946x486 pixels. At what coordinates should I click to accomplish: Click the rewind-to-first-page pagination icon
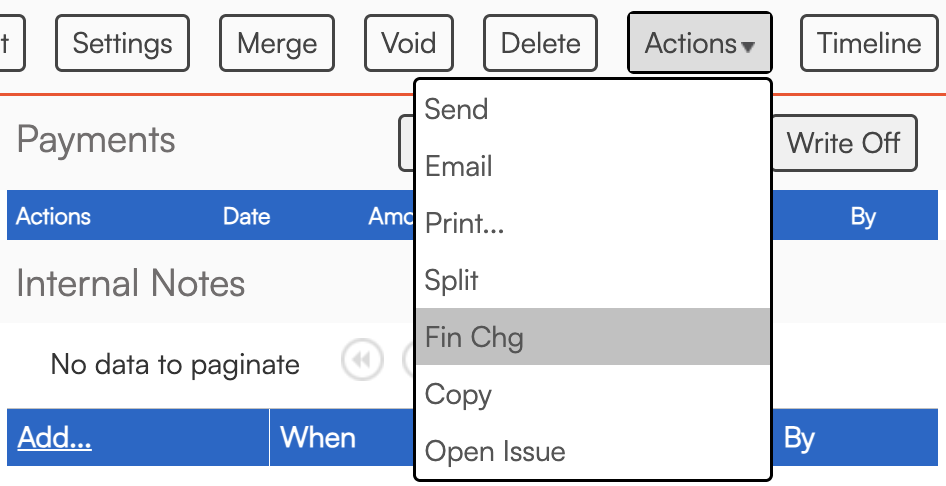pyautogui.click(x=362, y=361)
